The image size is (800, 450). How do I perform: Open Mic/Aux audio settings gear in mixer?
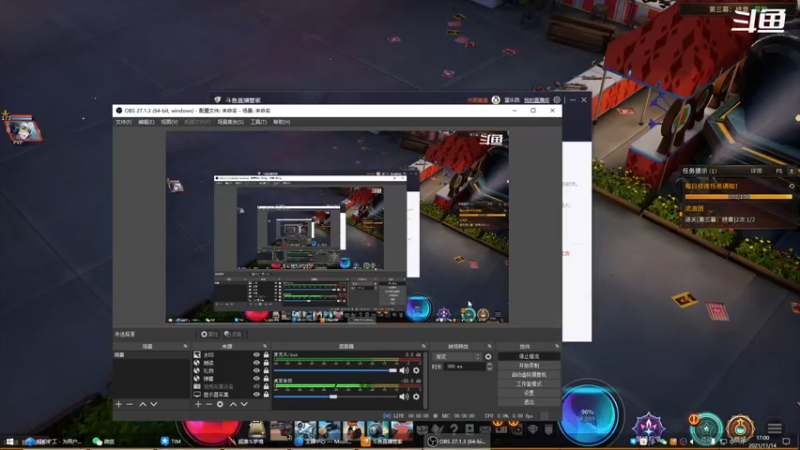pyautogui.click(x=416, y=370)
